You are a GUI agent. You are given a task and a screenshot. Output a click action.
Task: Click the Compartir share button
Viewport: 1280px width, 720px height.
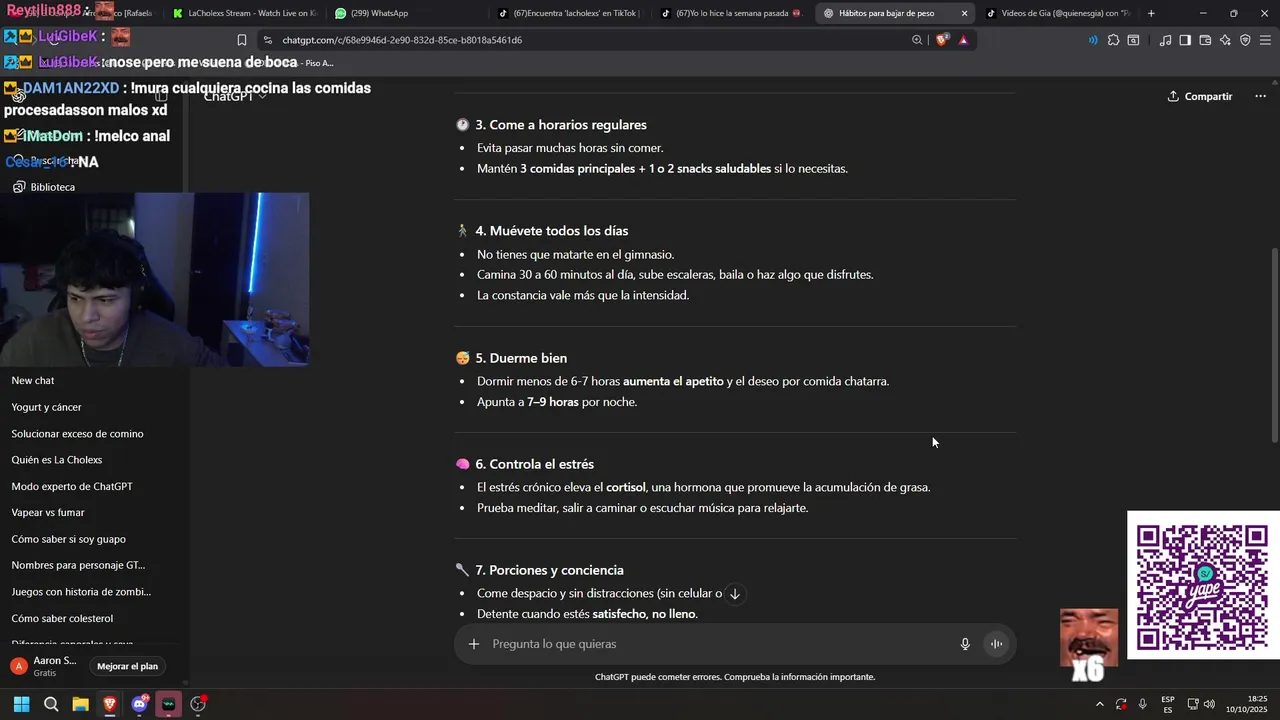1200,96
